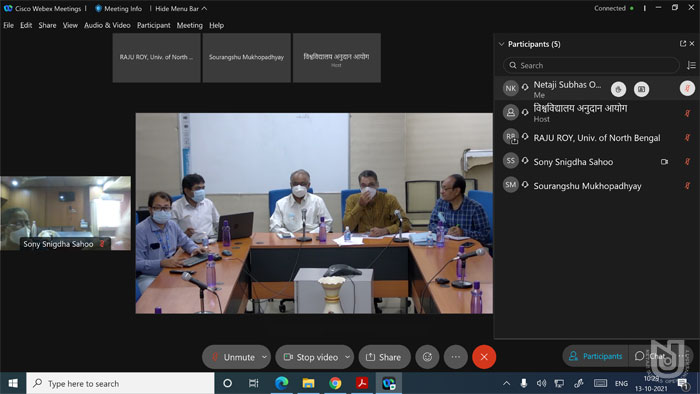Open the Windows Start menu

[x=13, y=383]
